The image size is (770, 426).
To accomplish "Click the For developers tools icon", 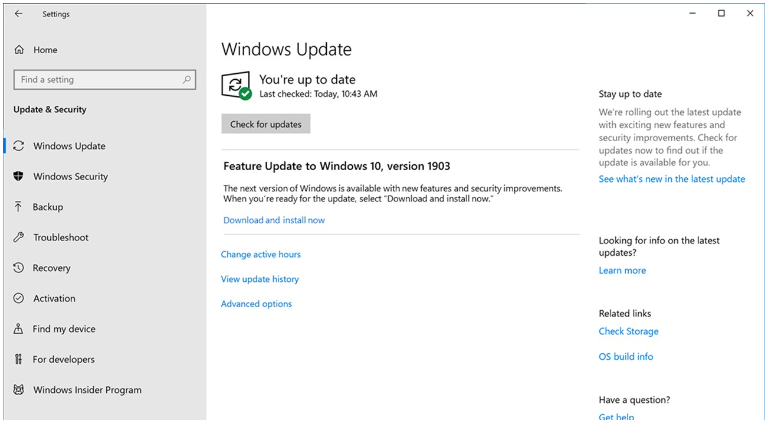I will (x=18, y=359).
